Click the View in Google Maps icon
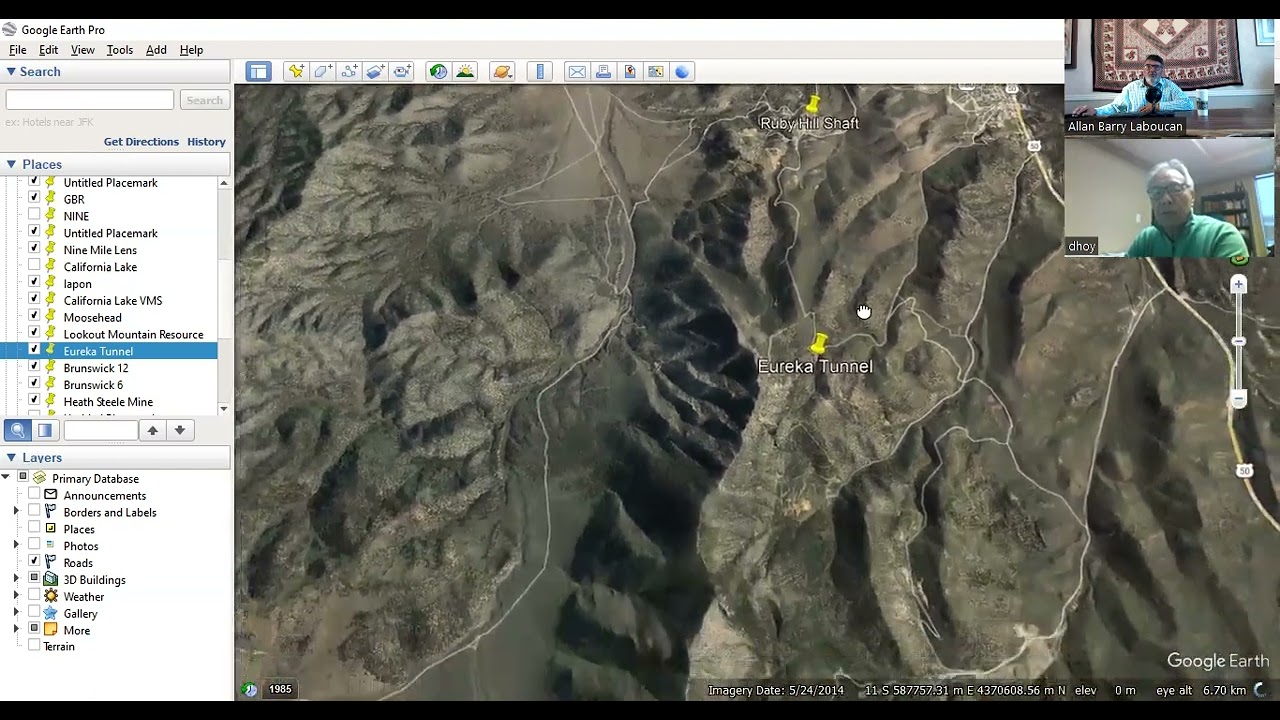The height and width of the screenshot is (720, 1280). [x=656, y=71]
